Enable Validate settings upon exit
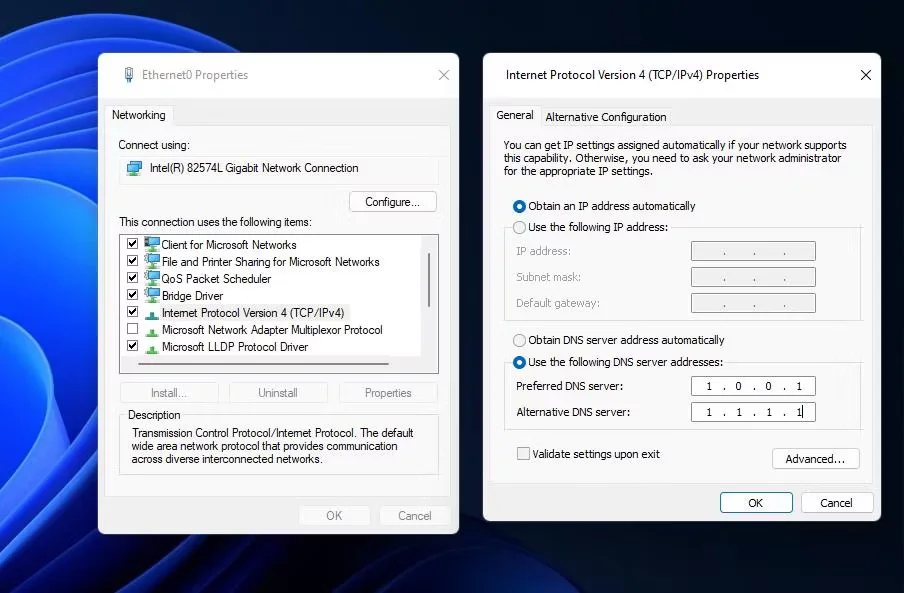 coord(523,452)
